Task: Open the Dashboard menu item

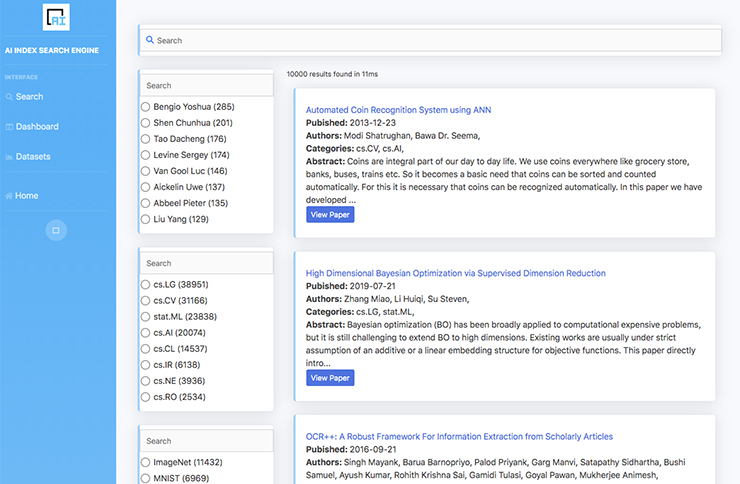Action: [37, 127]
